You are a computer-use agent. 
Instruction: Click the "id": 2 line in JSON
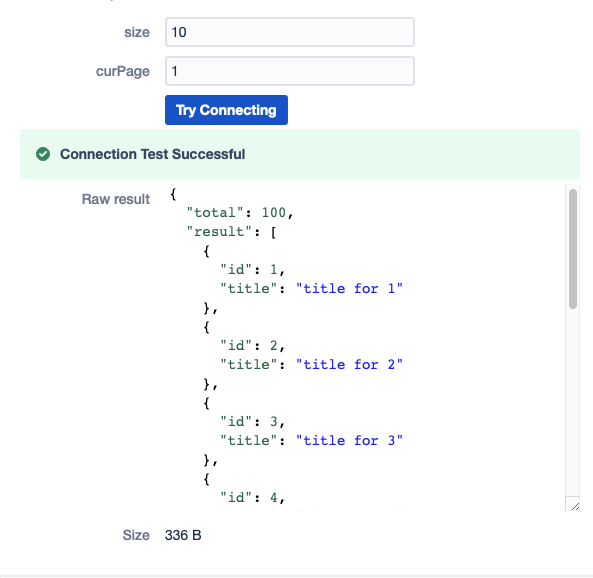coord(253,345)
